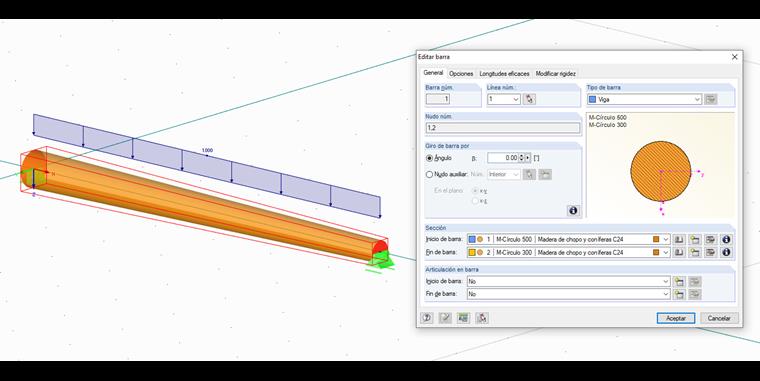Click the pick-member icon in bottom toolbar
The width and height of the screenshot is (760, 381).
tap(482, 318)
